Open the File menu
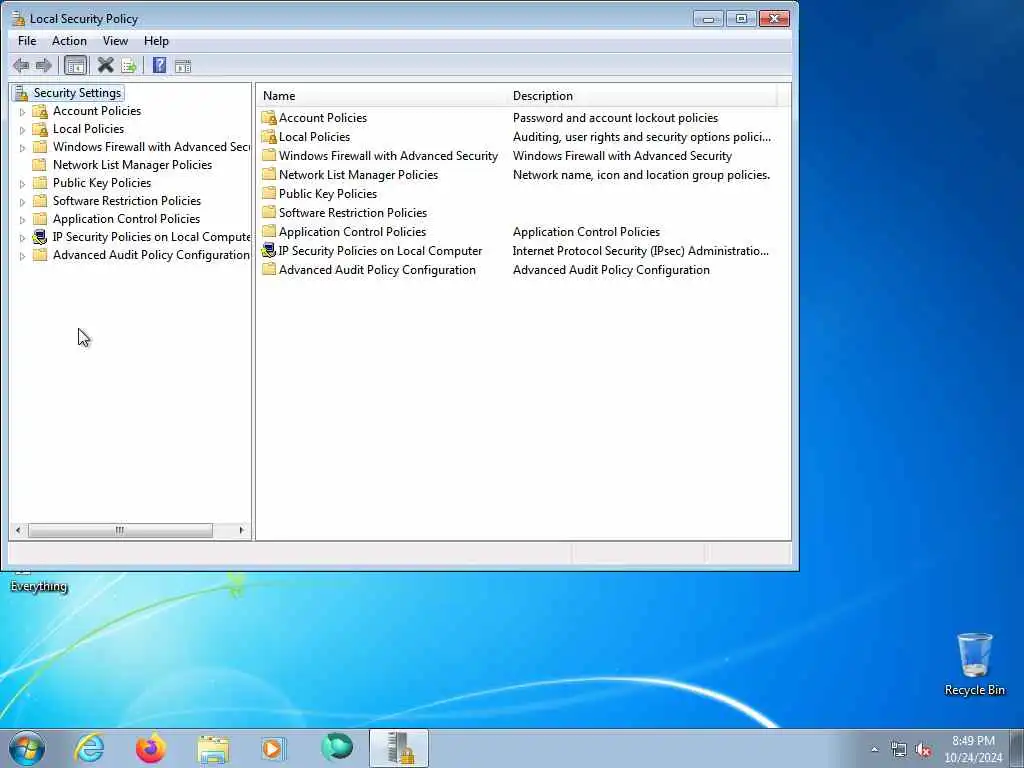The image size is (1024, 768). 27,40
